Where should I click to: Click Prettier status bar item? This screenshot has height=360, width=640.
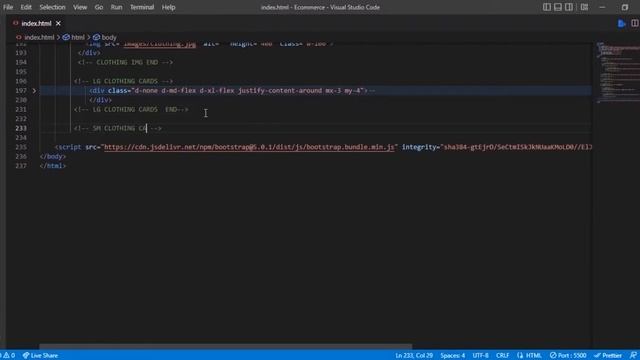point(608,356)
